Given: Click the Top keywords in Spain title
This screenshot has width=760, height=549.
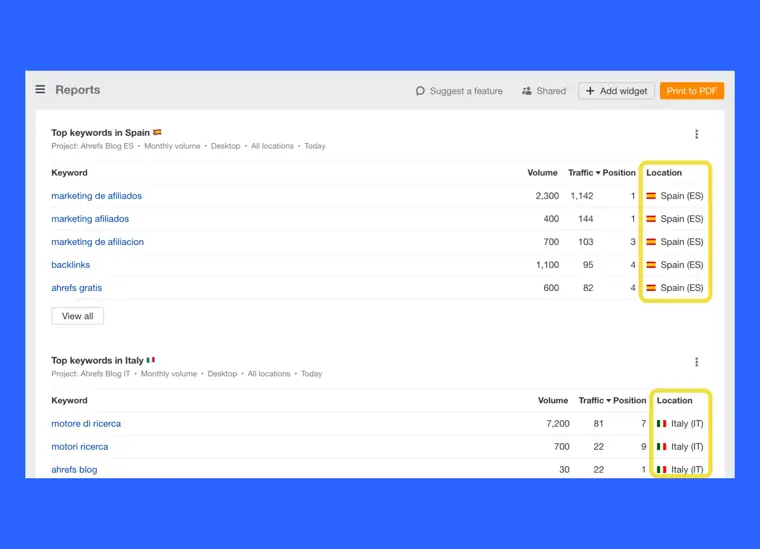Looking at the screenshot, I should [101, 133].
